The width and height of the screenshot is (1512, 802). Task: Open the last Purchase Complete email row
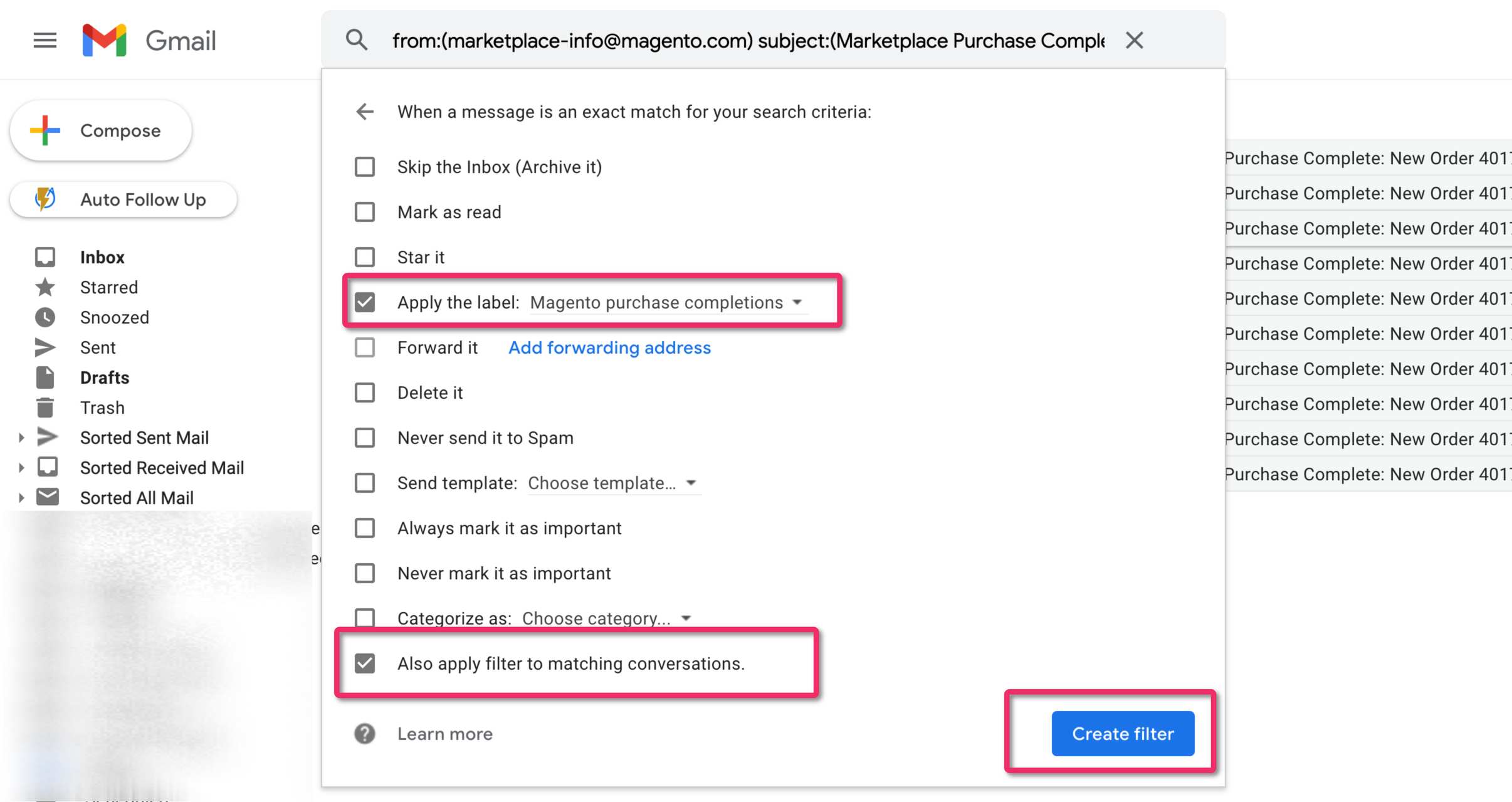pyautogui.click(x=1368, y=474)
